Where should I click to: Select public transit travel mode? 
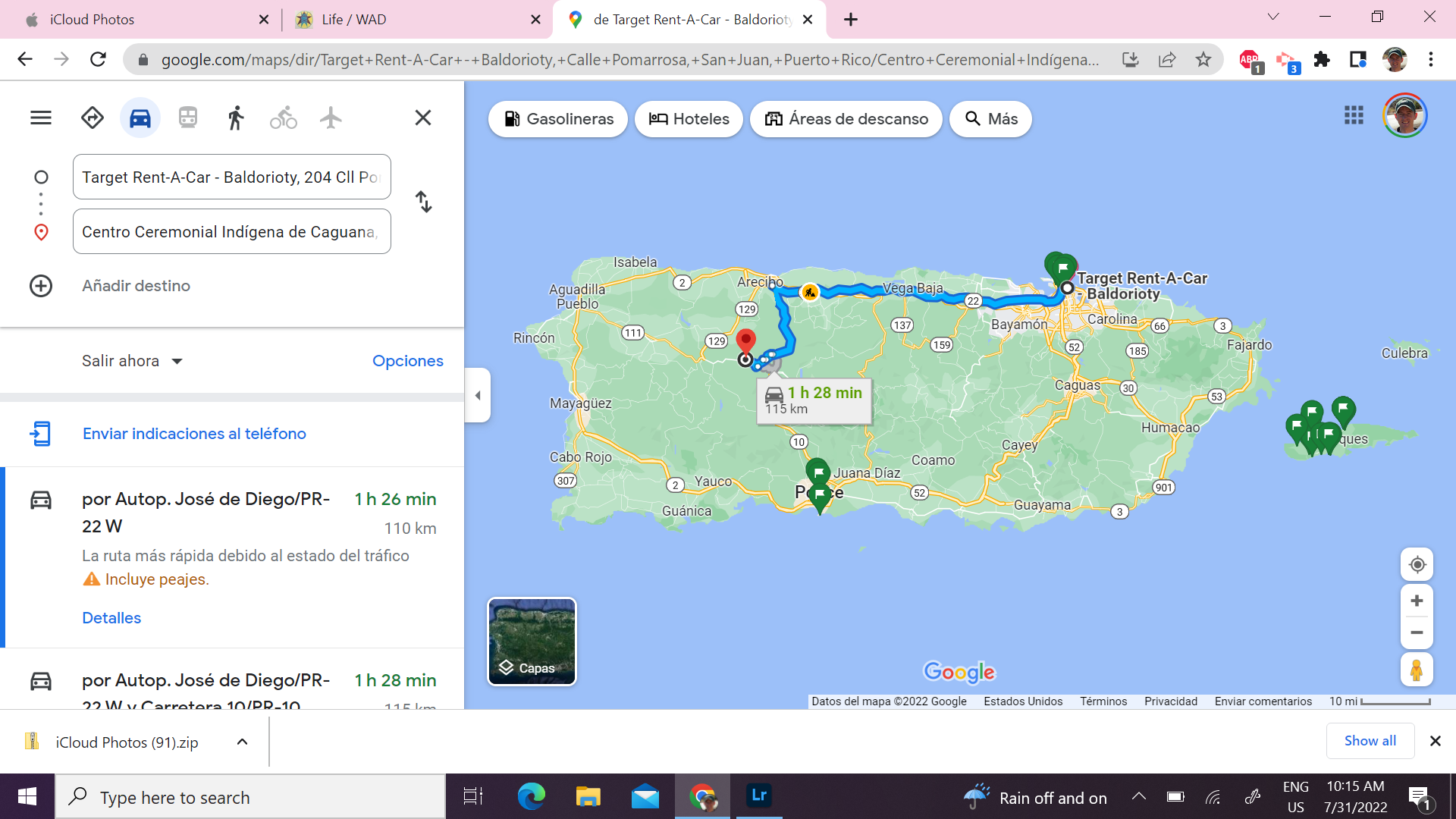point(188,118)
